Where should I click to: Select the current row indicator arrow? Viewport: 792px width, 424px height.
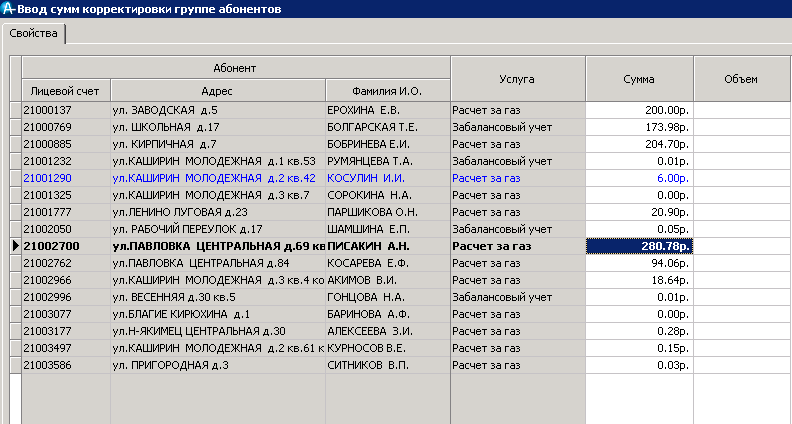click(x=14, y=246)
